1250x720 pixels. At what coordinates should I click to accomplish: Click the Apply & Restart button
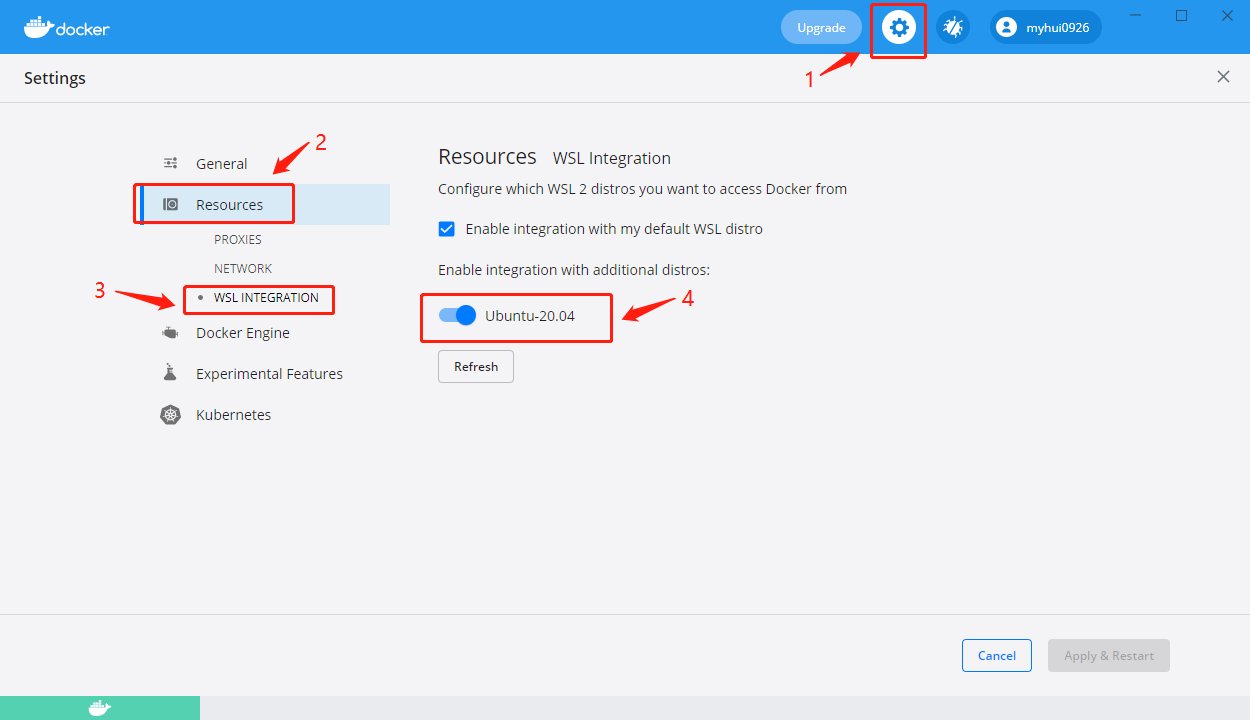pos(1108,656)
